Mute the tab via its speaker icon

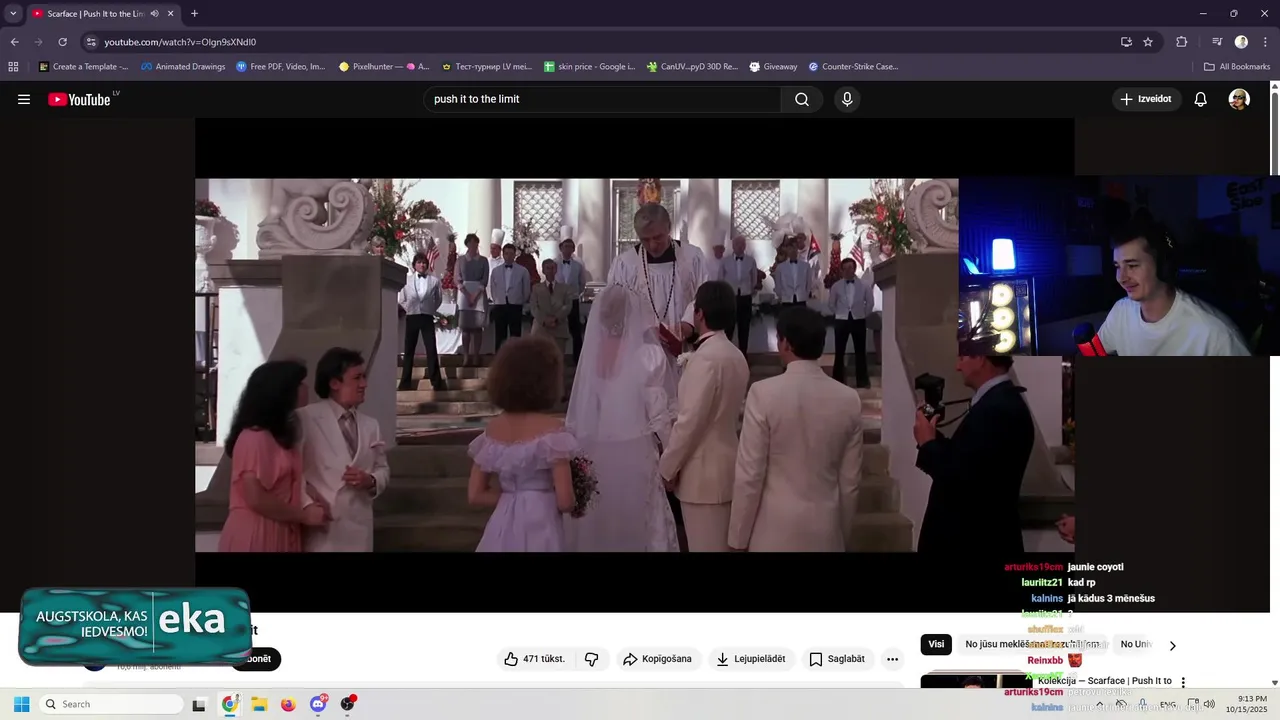[x=154, y=14]
